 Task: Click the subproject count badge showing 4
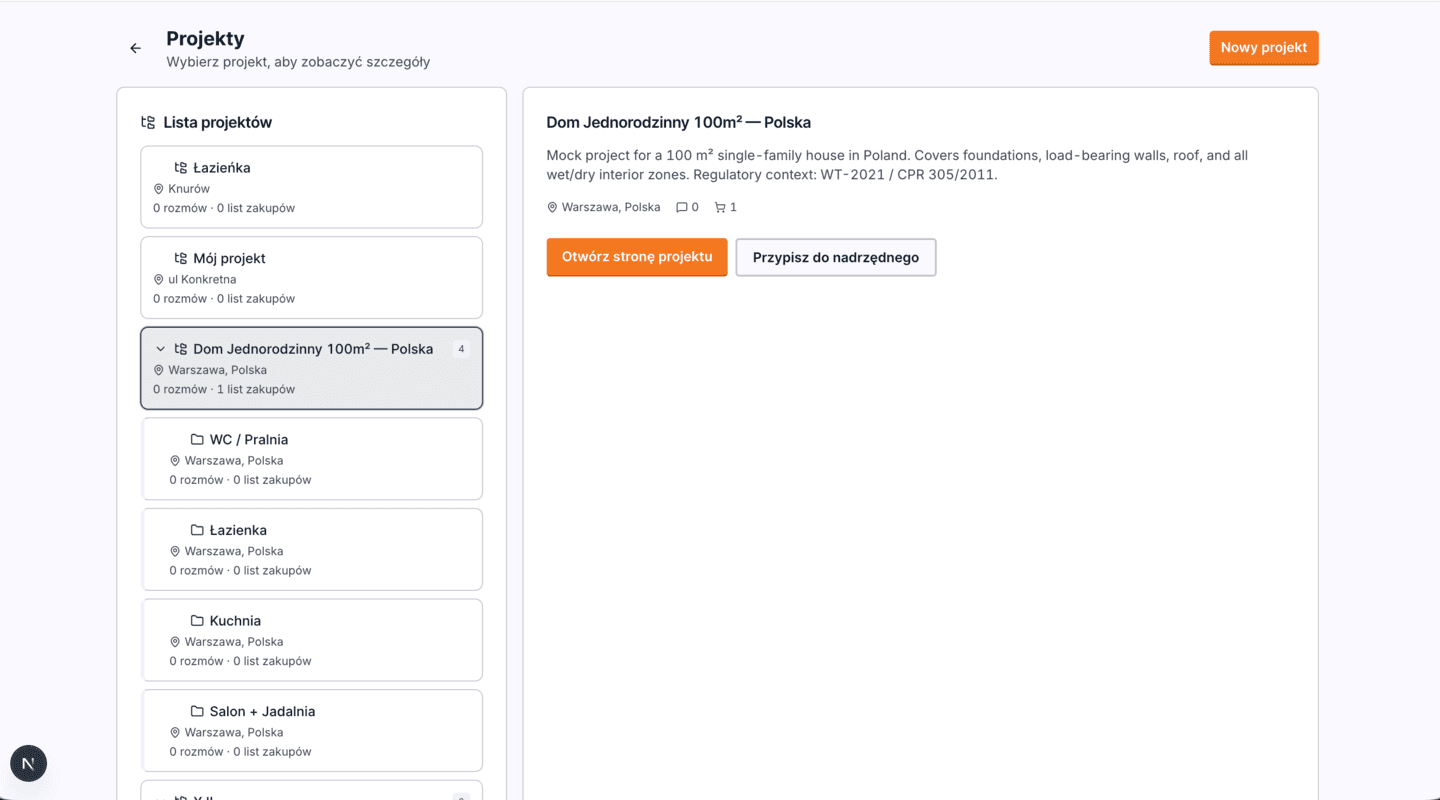click(461, 349)
